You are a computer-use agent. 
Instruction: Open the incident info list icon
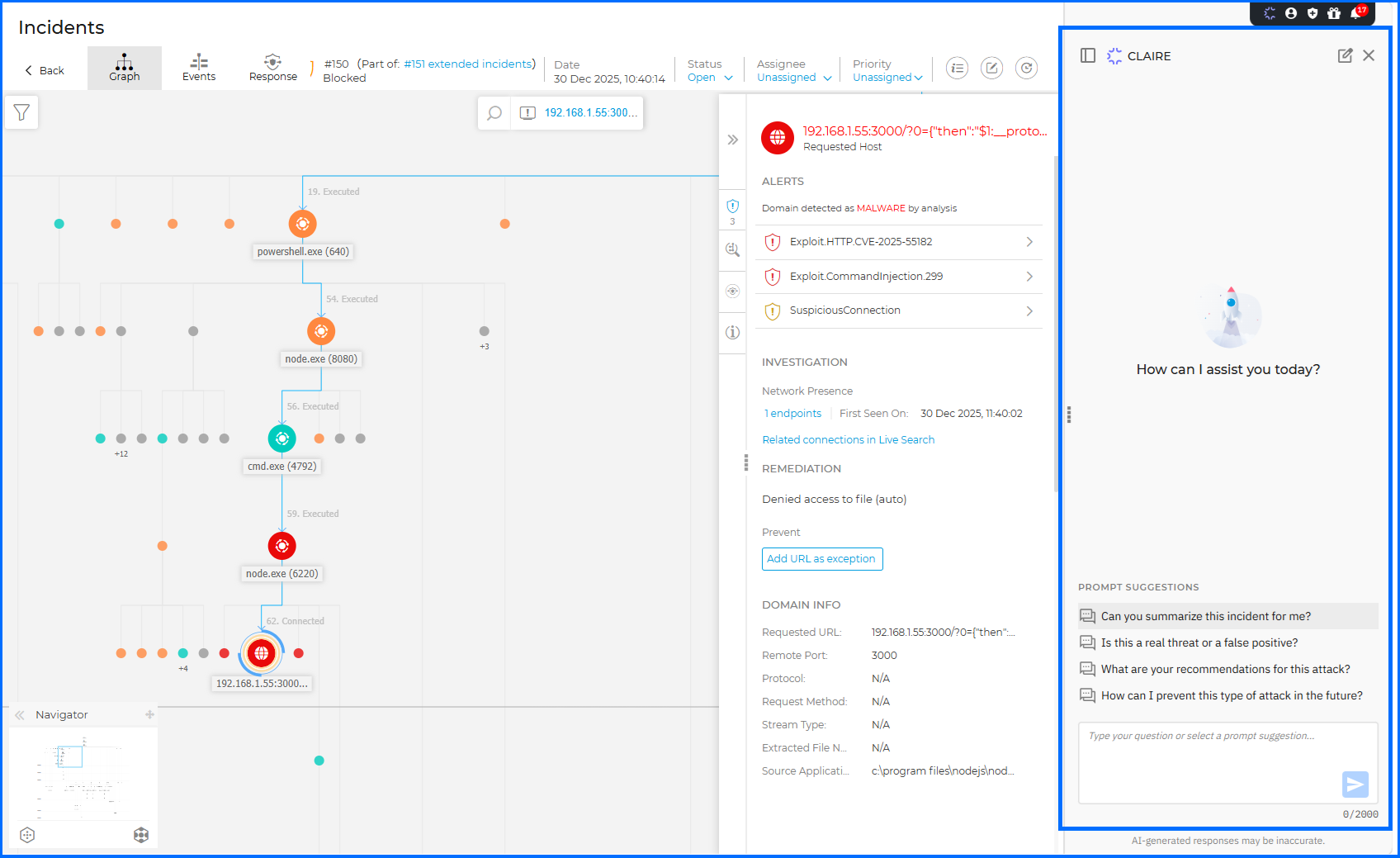tap(957, 69)
